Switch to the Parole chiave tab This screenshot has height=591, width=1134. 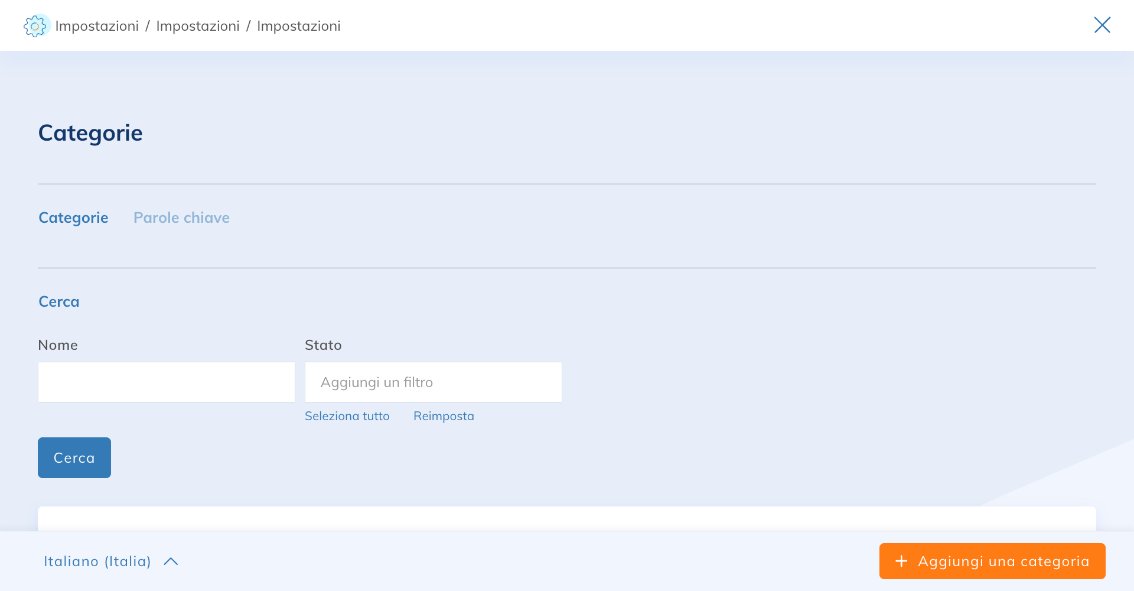[x=182, y=218]
